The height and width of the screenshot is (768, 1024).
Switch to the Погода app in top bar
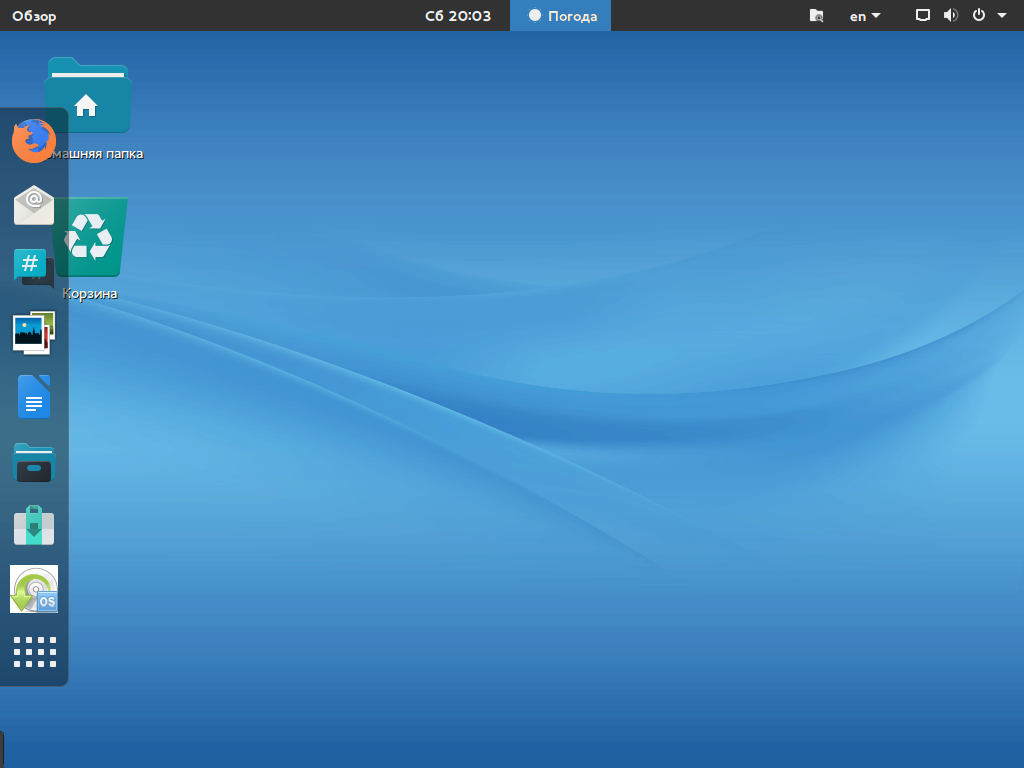(x=560, y=16)
